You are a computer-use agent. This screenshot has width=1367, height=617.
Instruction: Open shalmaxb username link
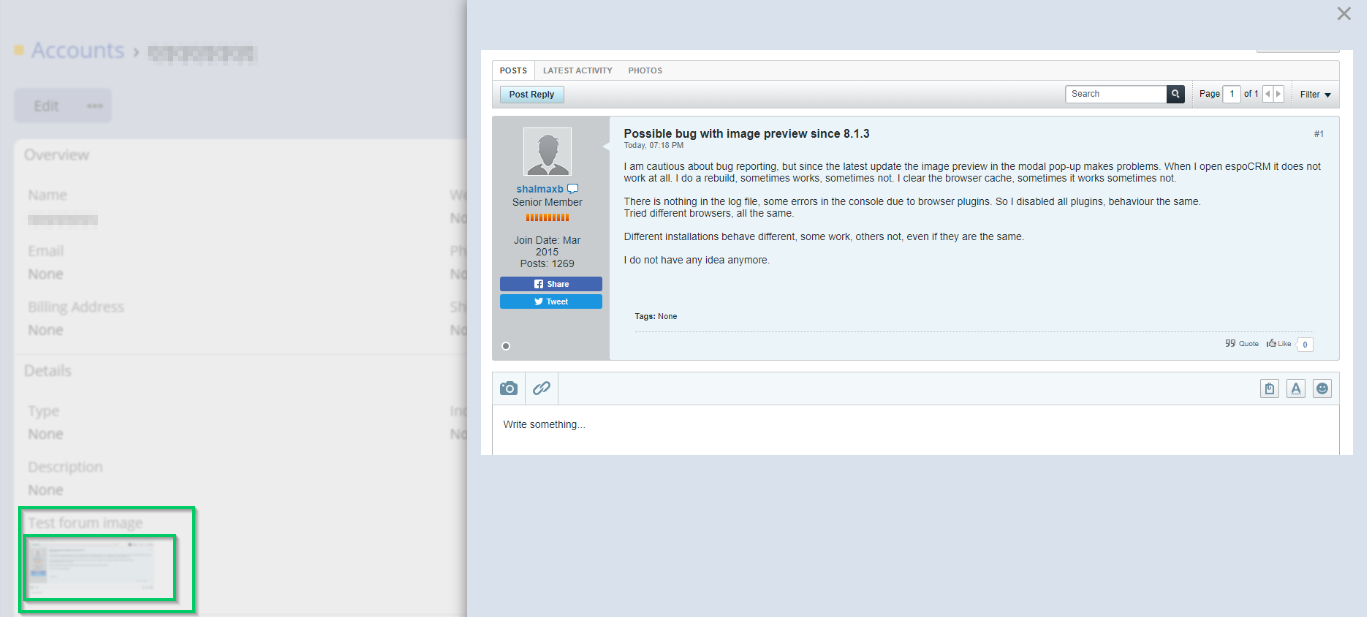click(540, 189)
